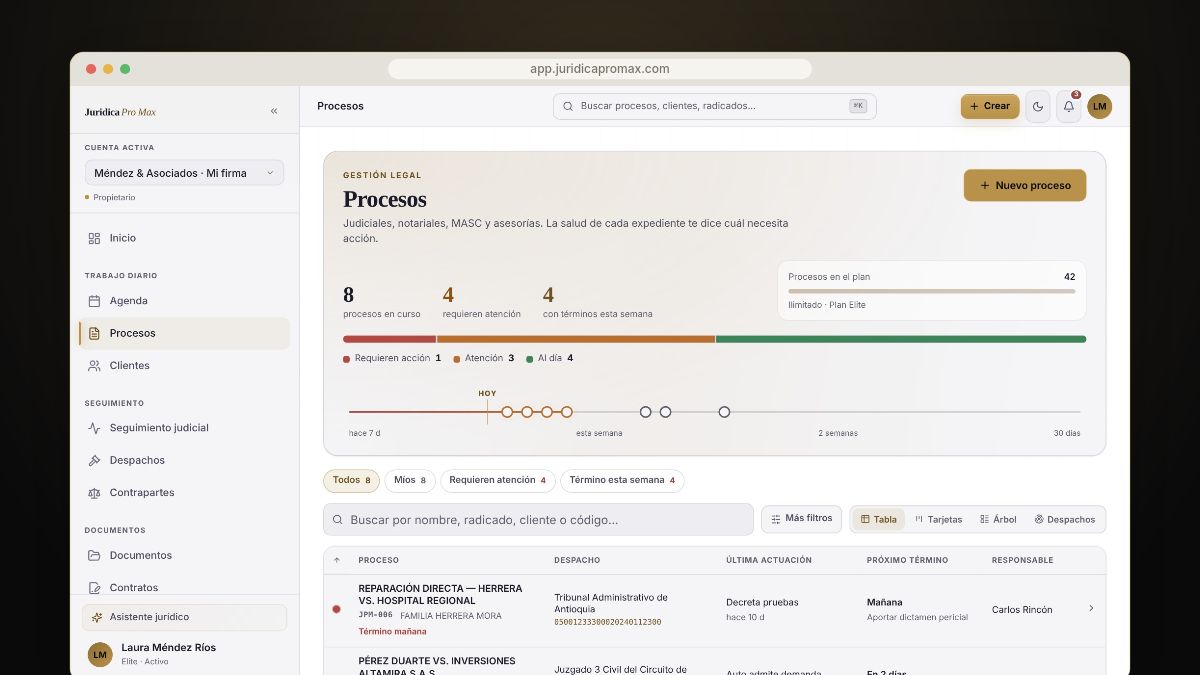
Task: Click the Nuevo proceso button
Action: click(1025, 185)
